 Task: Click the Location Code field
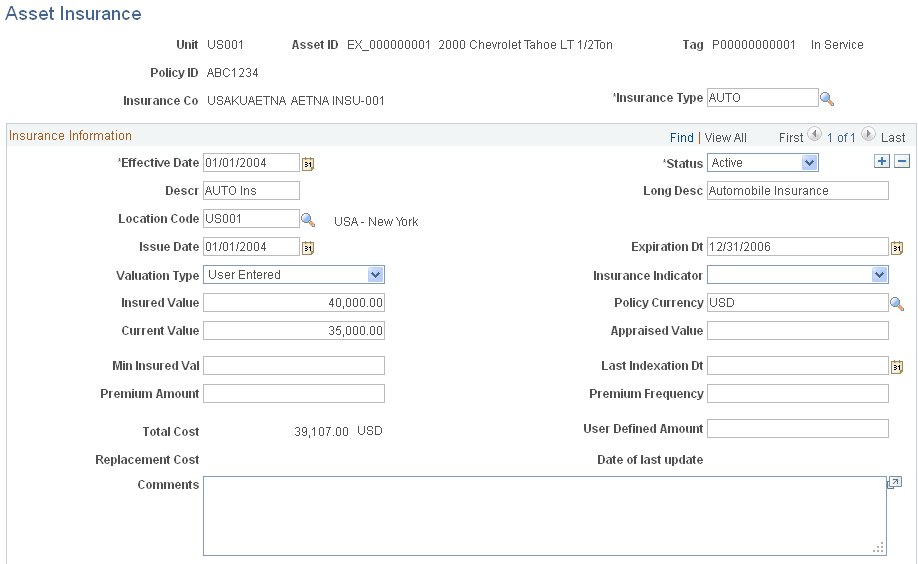(x=251, y=219)
